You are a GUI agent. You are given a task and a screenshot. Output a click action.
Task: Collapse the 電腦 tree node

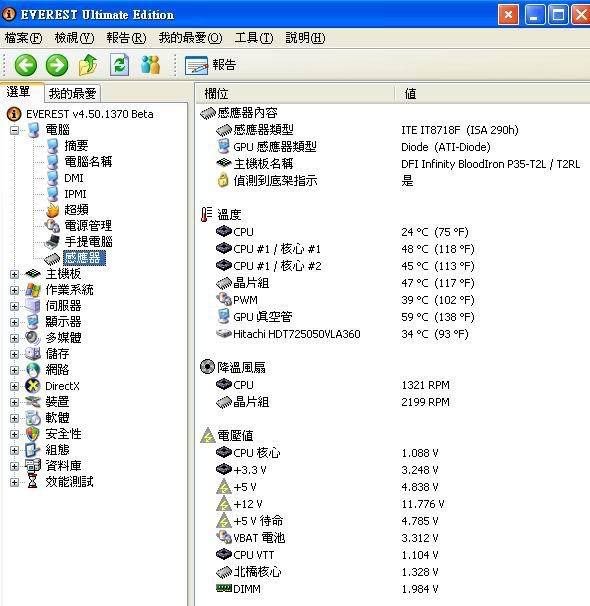pyautogui.click(x=14, y=130)
